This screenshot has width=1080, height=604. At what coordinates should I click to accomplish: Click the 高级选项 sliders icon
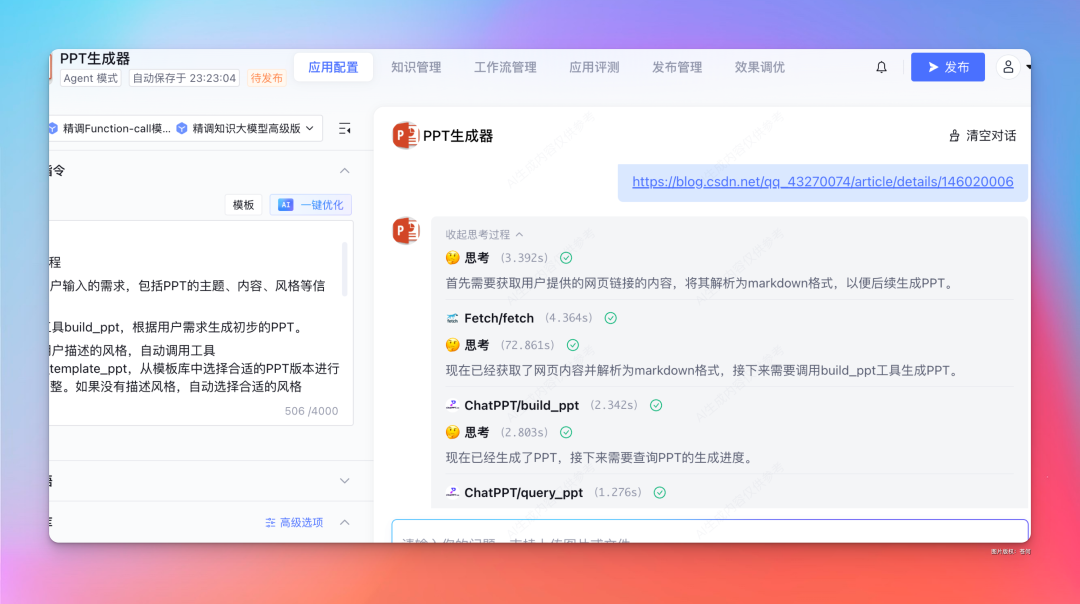click(x=270, y=523)
